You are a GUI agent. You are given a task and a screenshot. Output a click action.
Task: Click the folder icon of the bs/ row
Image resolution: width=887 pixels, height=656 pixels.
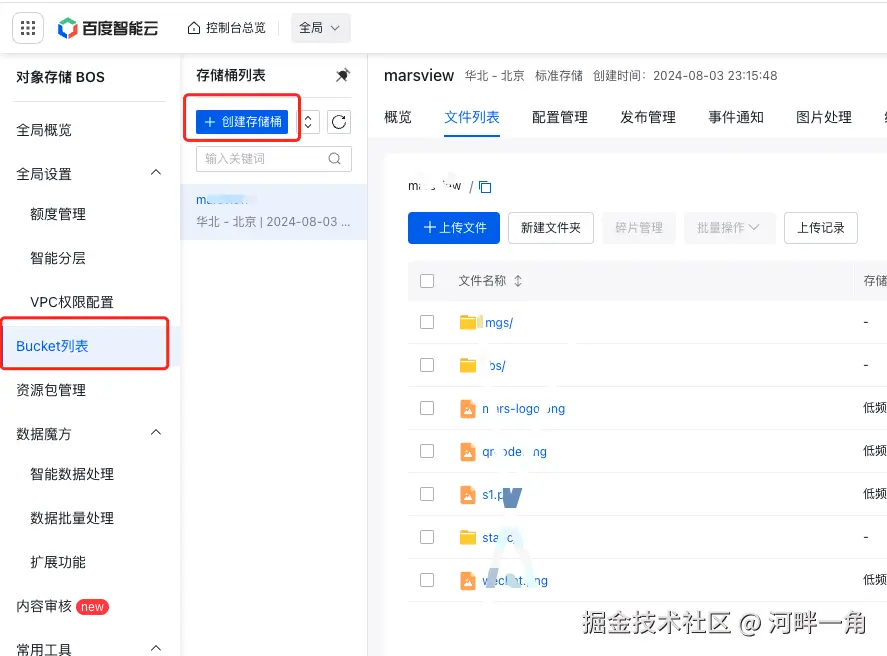pos(468,365)
